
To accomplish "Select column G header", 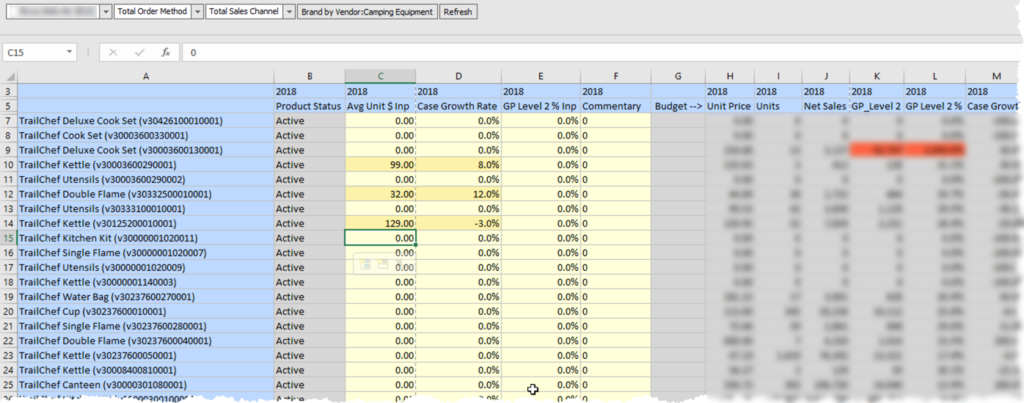I will (x=678, y=76).
